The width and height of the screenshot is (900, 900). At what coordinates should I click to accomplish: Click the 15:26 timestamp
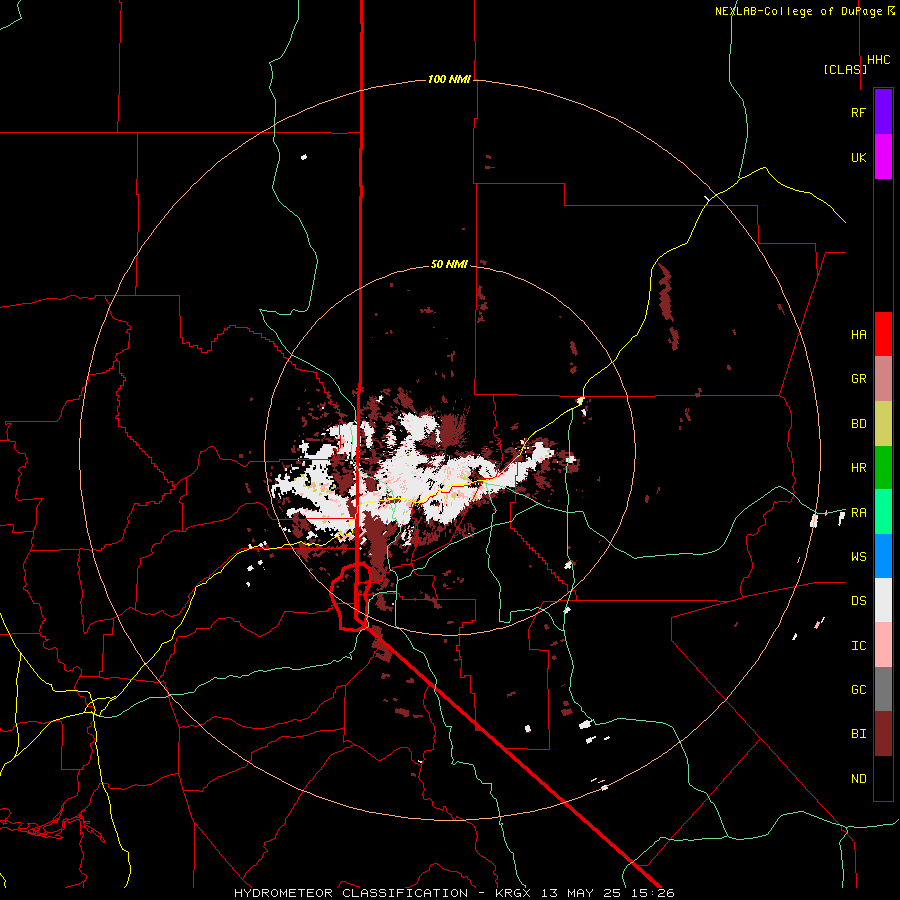(x=653, y=893)
